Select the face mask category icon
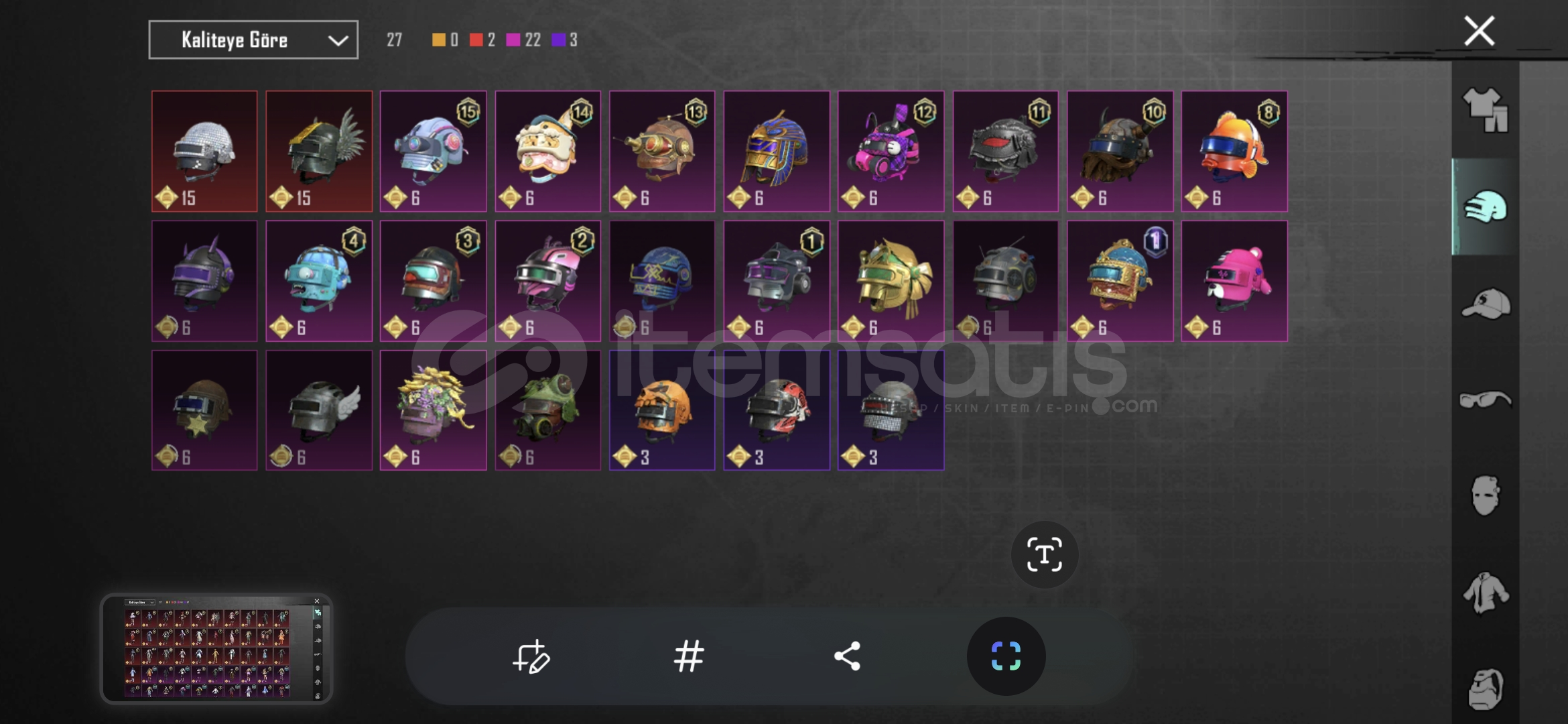This screenshot has width=1568, height=724. point(1485,496)
